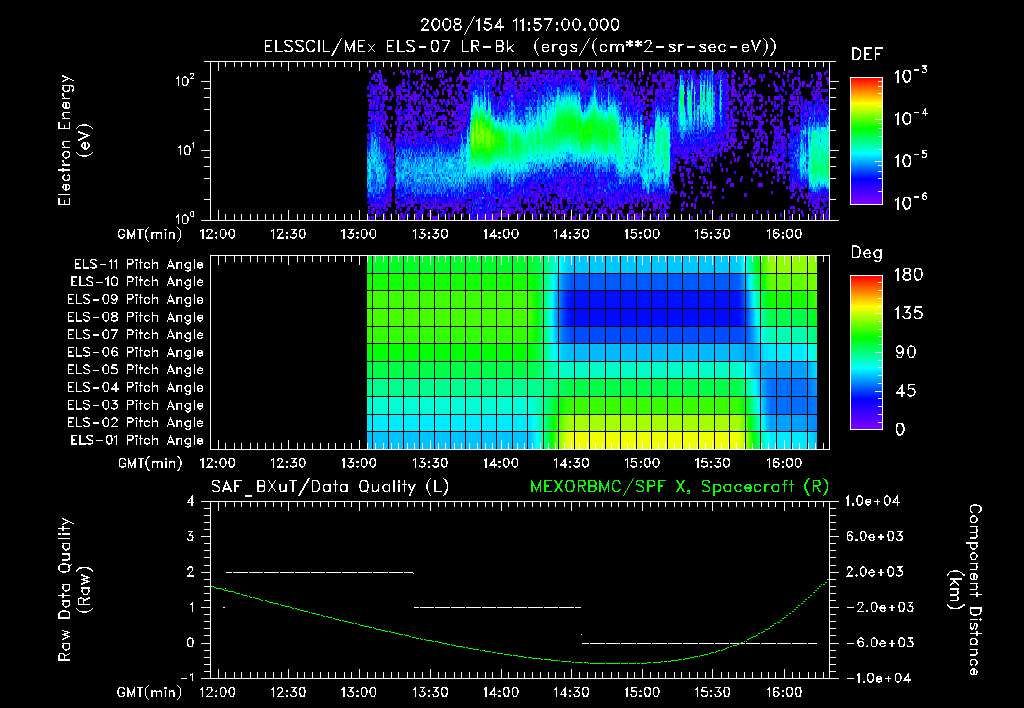The height and width of the screenshot is (708, 1024).
Task: Click the GMT(min) label of the data quality panel
Action: (150, 692)
